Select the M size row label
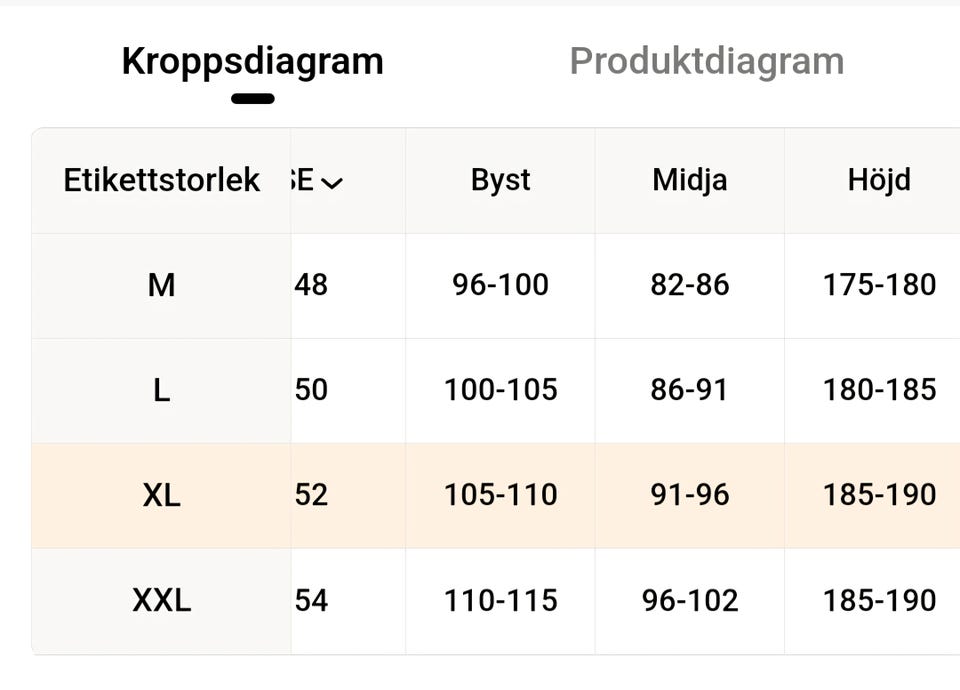Image resolution: width=960 pixels, height=690 pixels. [x=161, y=286]
